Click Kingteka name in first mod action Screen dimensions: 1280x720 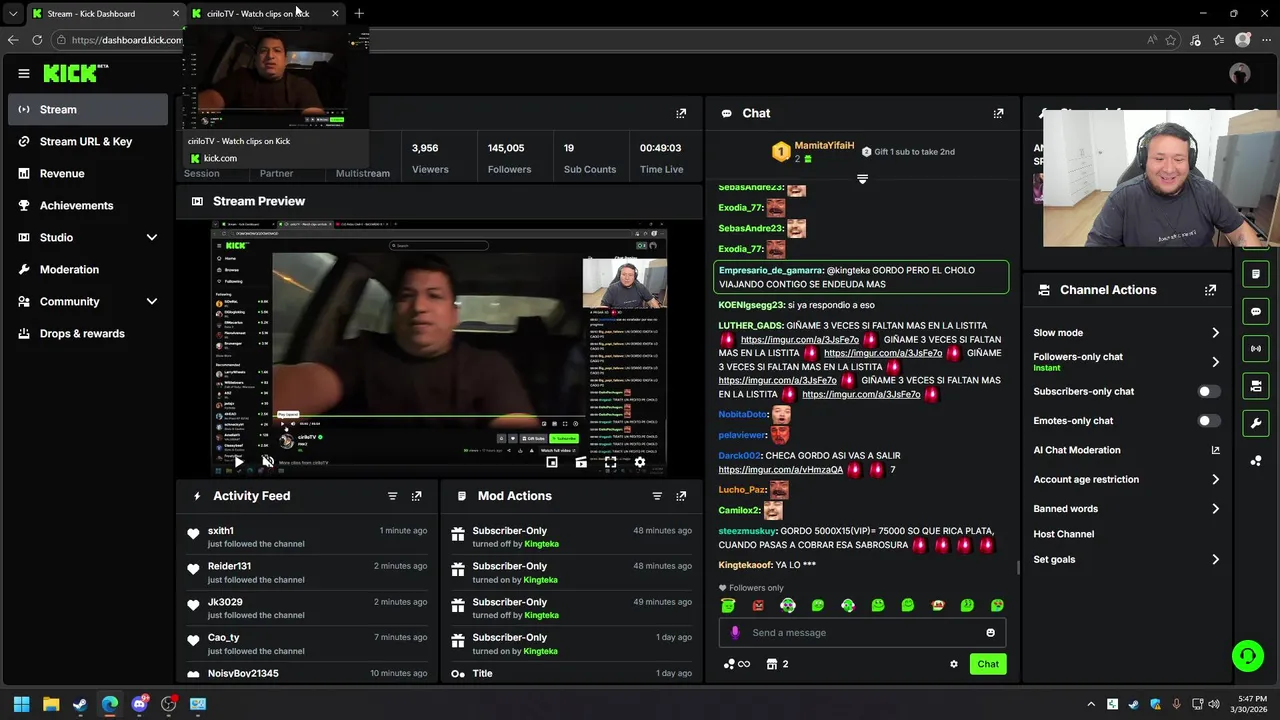pyautogui.click(x=541, y=544)
